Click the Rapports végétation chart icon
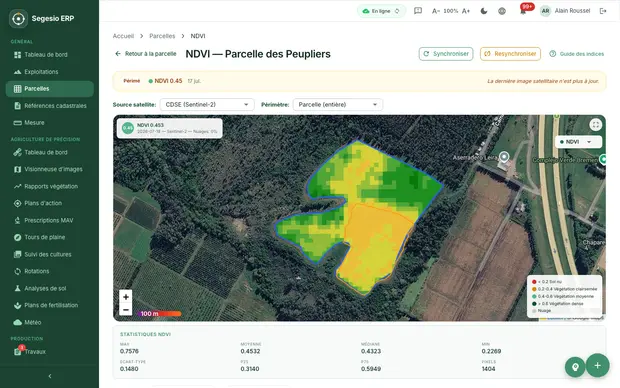620x388 pixels. (17, 186)
